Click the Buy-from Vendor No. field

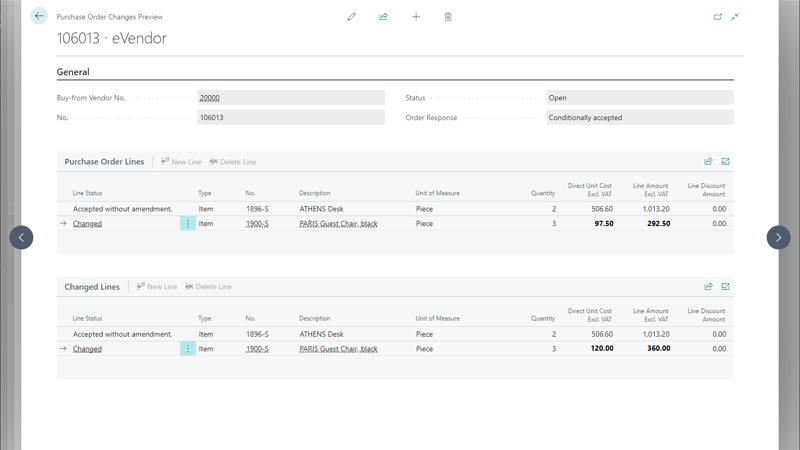pos(290,98)
